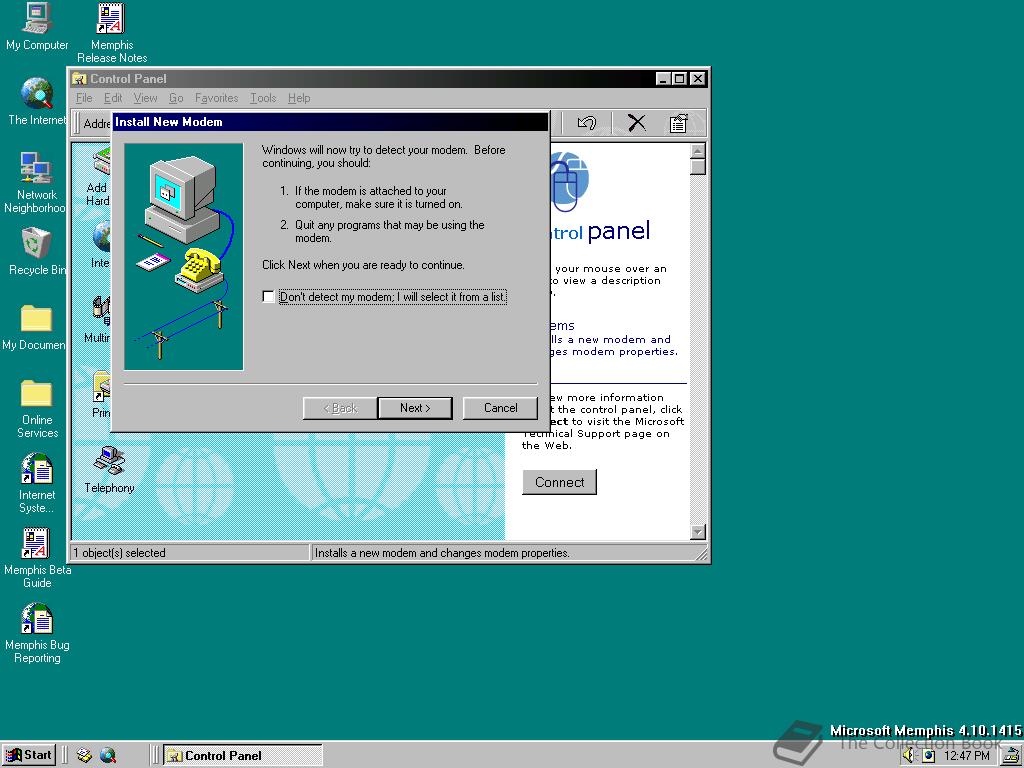Click the Control Panel taskbar button
This screenshot has height=768, width=1024.
(242, 756)
